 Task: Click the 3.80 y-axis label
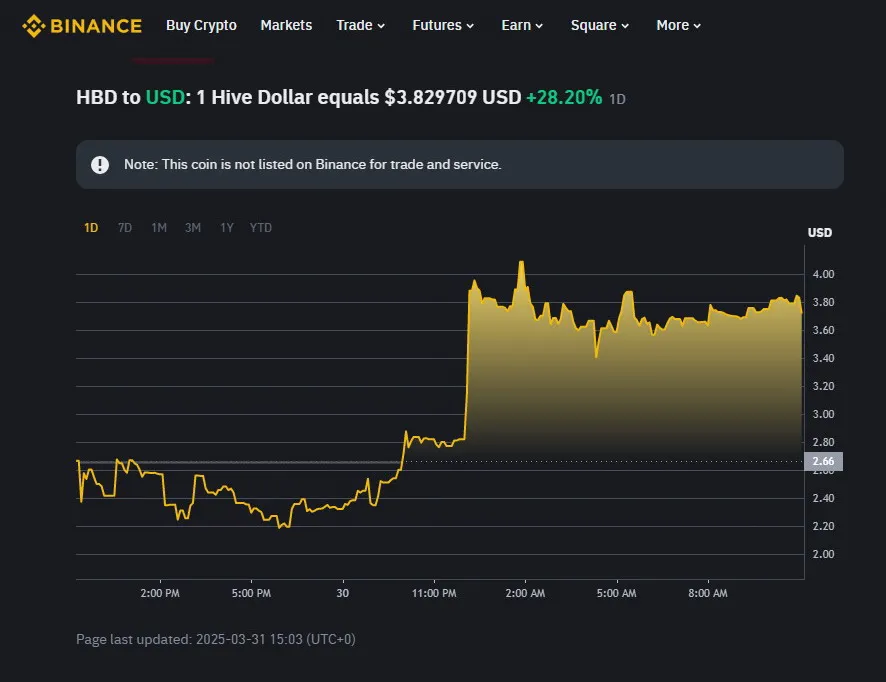[823, 302]
